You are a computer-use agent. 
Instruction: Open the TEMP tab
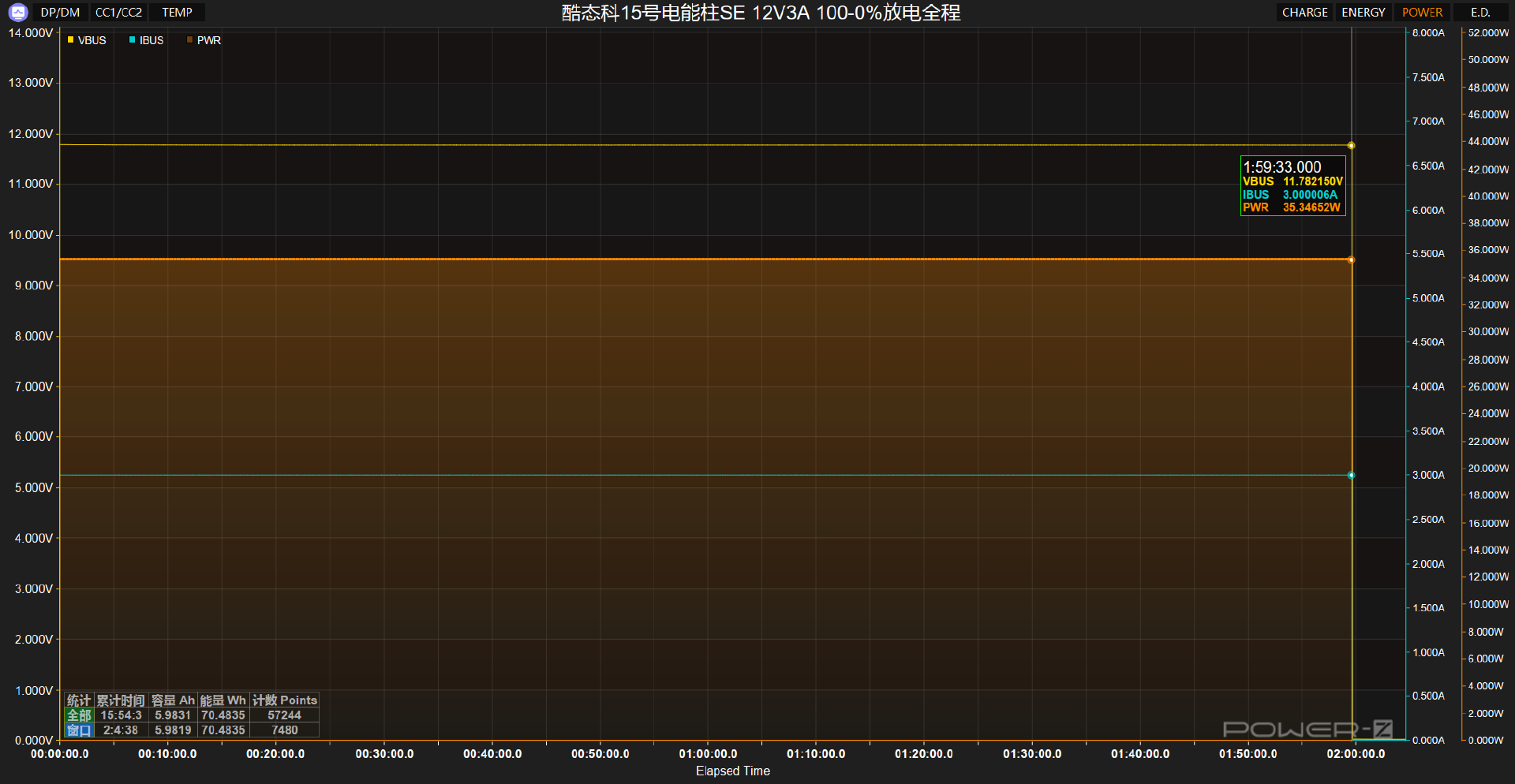[x=178, y=13]
